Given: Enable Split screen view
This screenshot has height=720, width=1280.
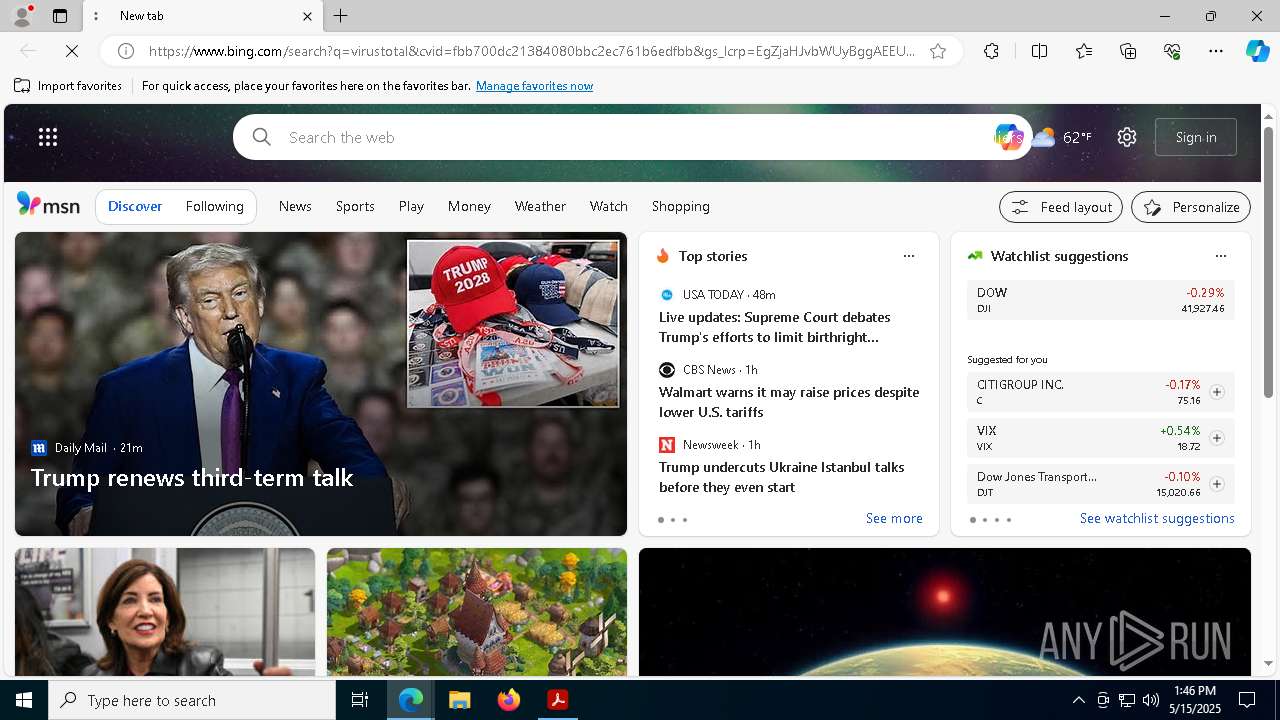Looking at the screenshot, I should tap(1039, 51).
